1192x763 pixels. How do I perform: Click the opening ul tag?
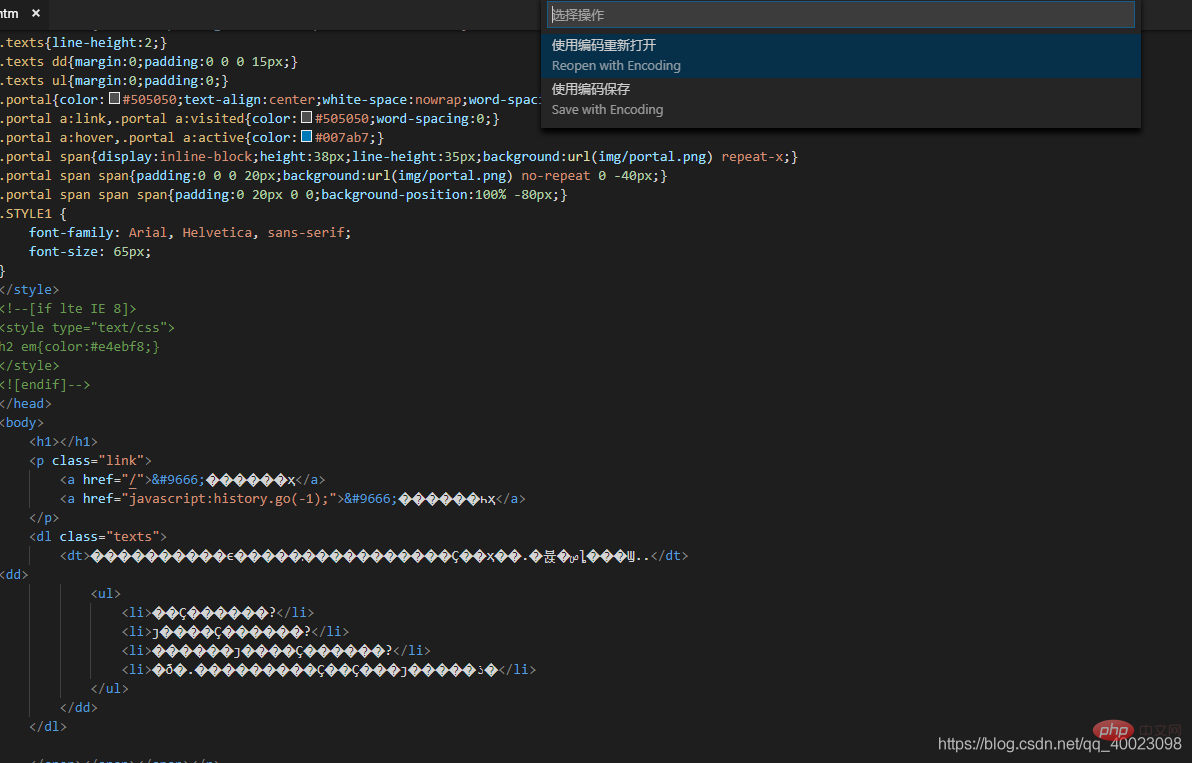(105, 593)
